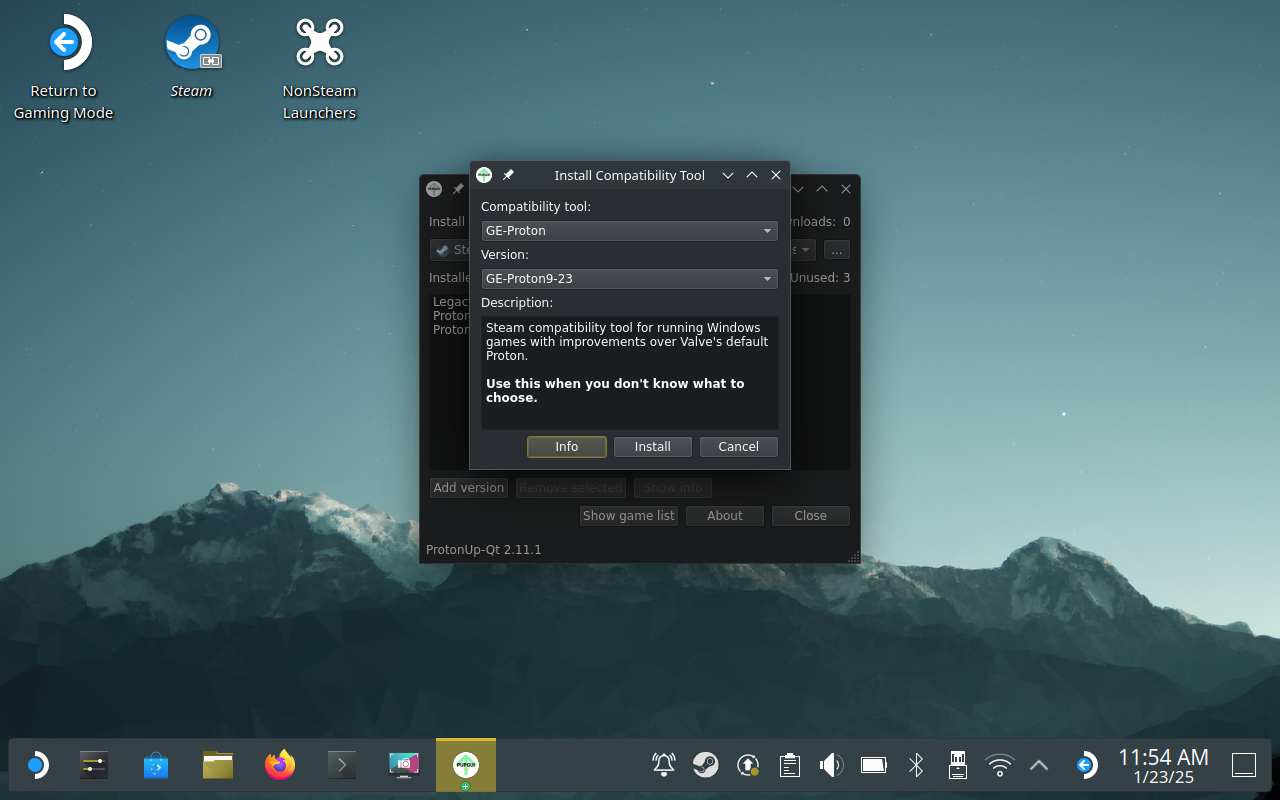Viewport: 1280px width, 800px height.
Task: Open the volume control in system tray
Action: pyautogui.click(x=830, y=766)
